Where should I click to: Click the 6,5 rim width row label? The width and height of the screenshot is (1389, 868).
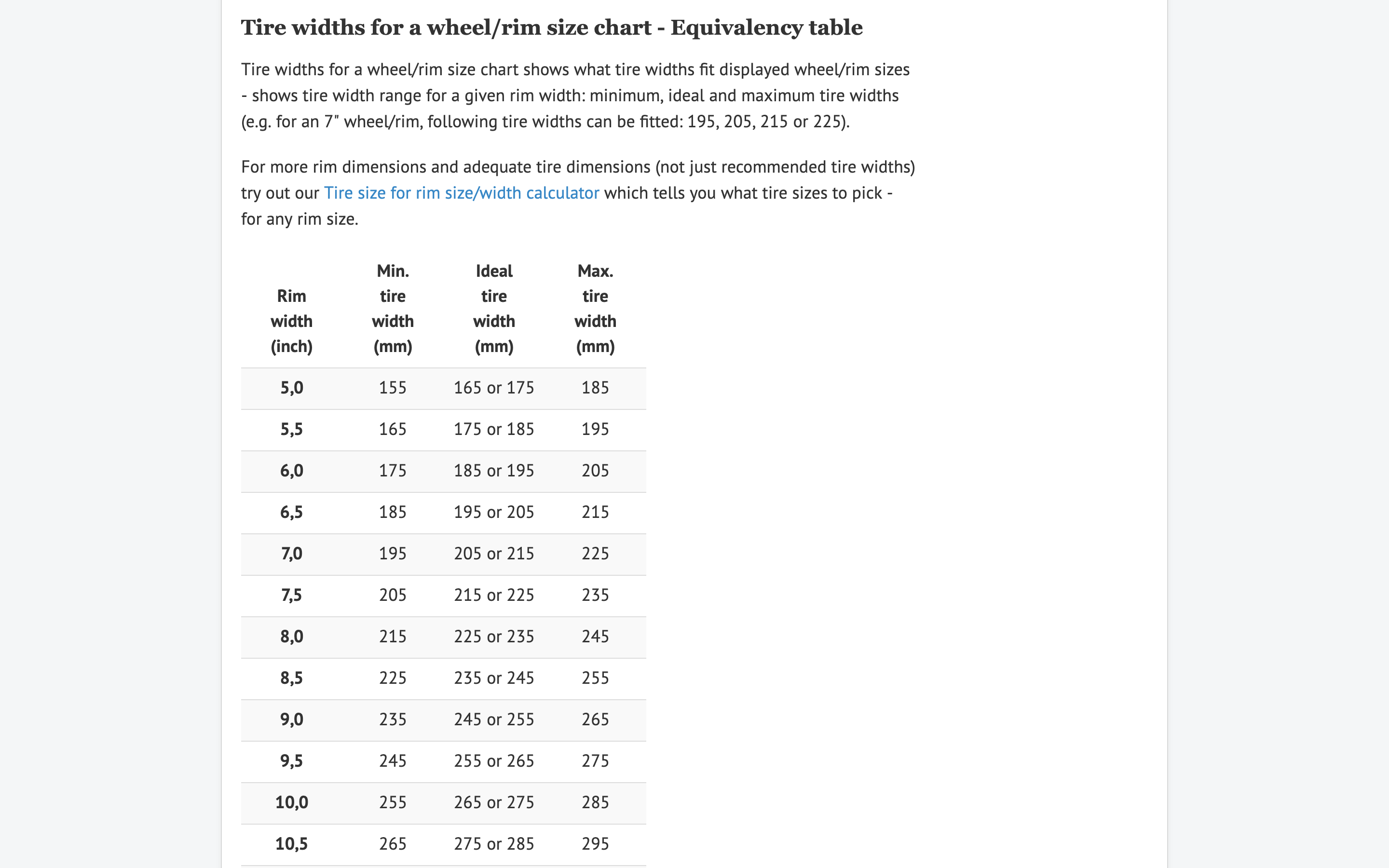[292, 513]
